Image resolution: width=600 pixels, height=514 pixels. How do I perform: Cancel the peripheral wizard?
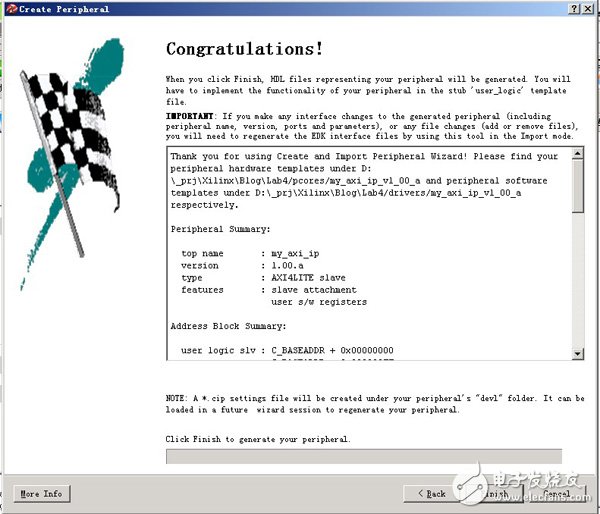(x=555, y=493)
